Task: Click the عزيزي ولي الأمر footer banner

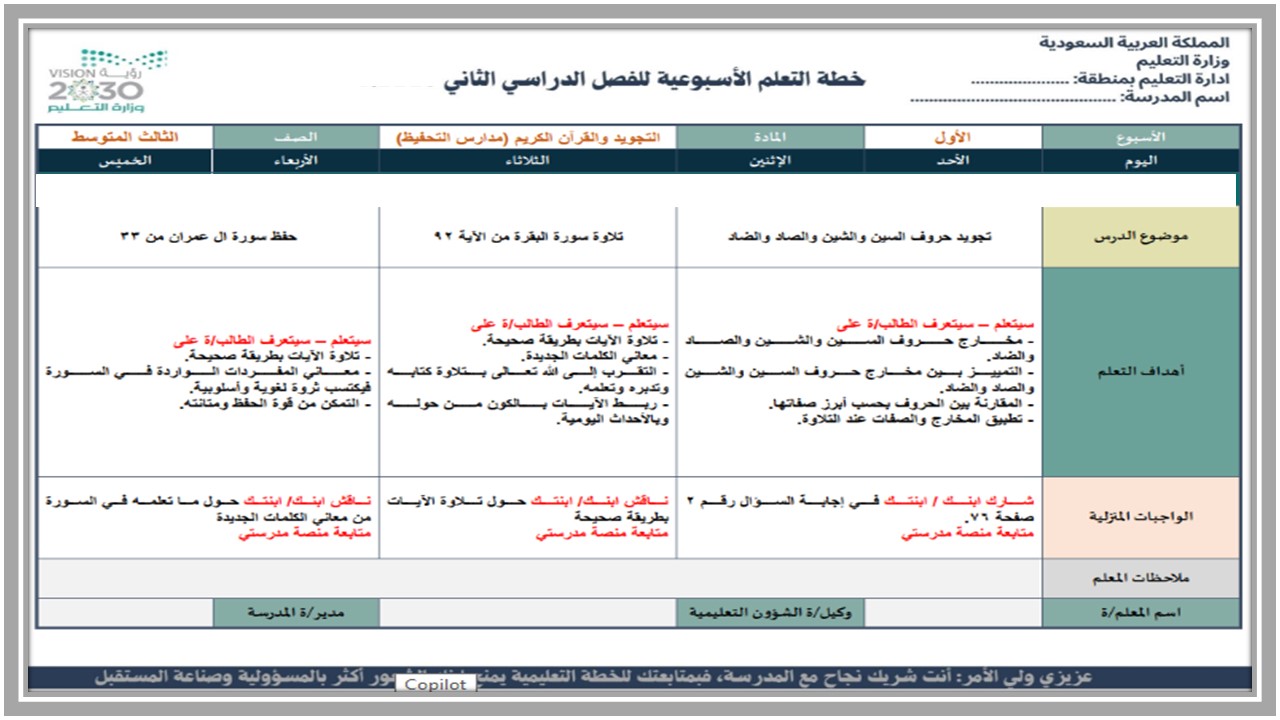Action: [x=640, y=677]
